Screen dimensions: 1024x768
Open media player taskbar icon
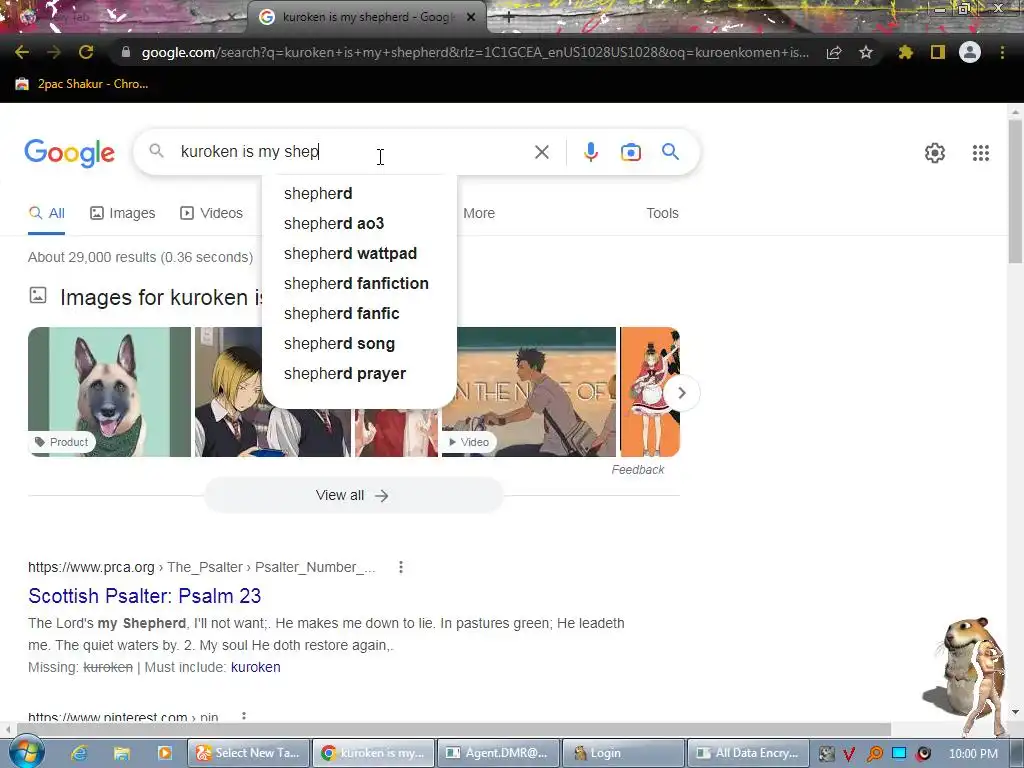(x=165, y=753)
